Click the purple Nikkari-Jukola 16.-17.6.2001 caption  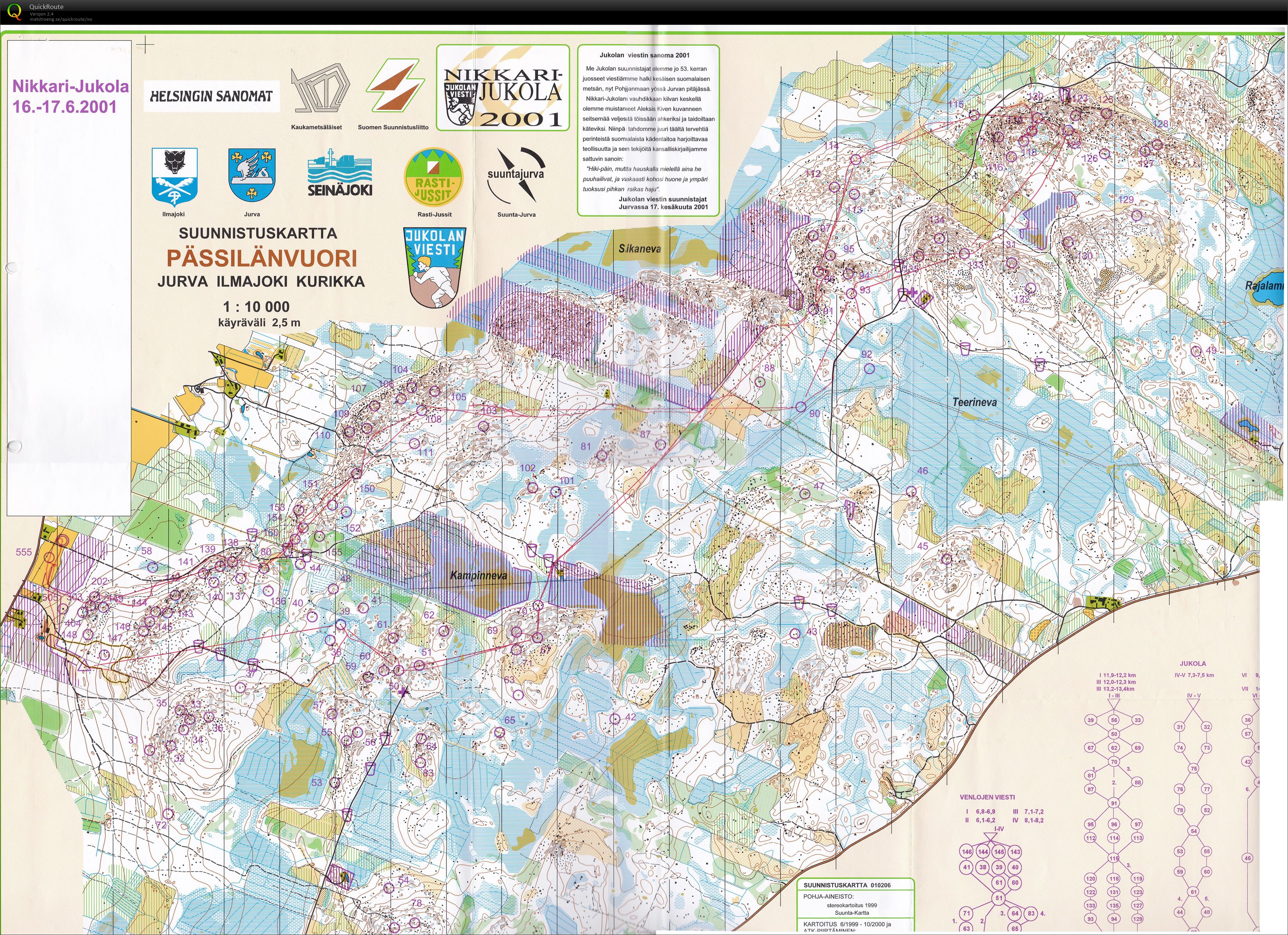[x=71, y=97]
